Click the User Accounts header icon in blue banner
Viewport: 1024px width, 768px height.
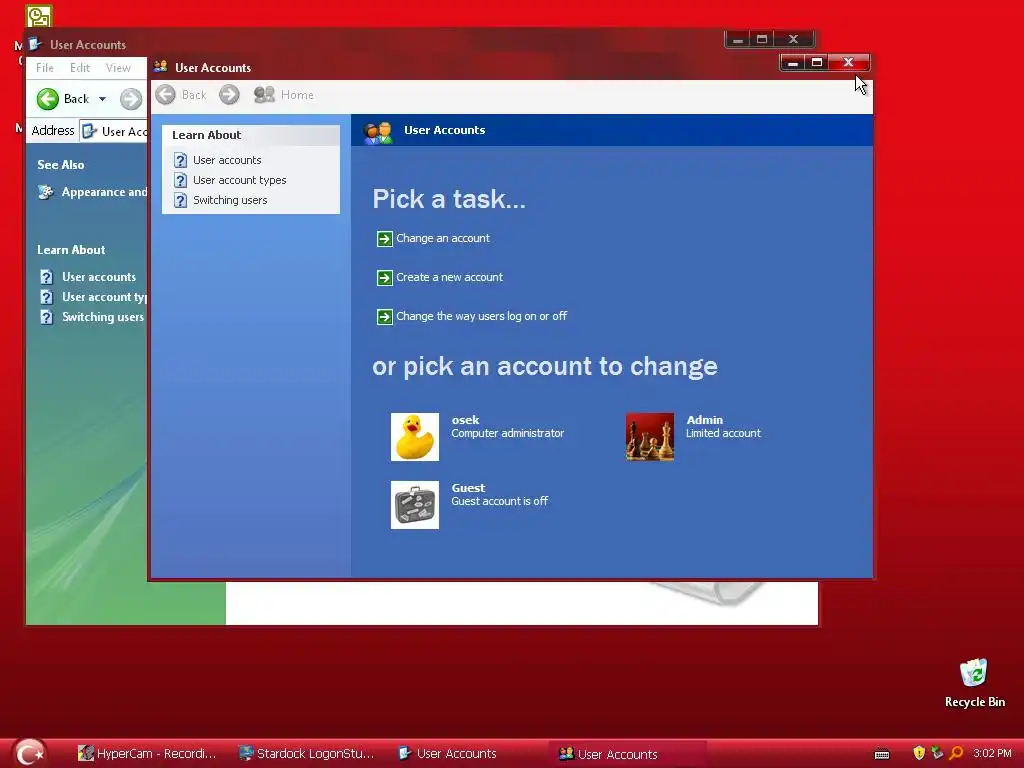click(378, 133)
